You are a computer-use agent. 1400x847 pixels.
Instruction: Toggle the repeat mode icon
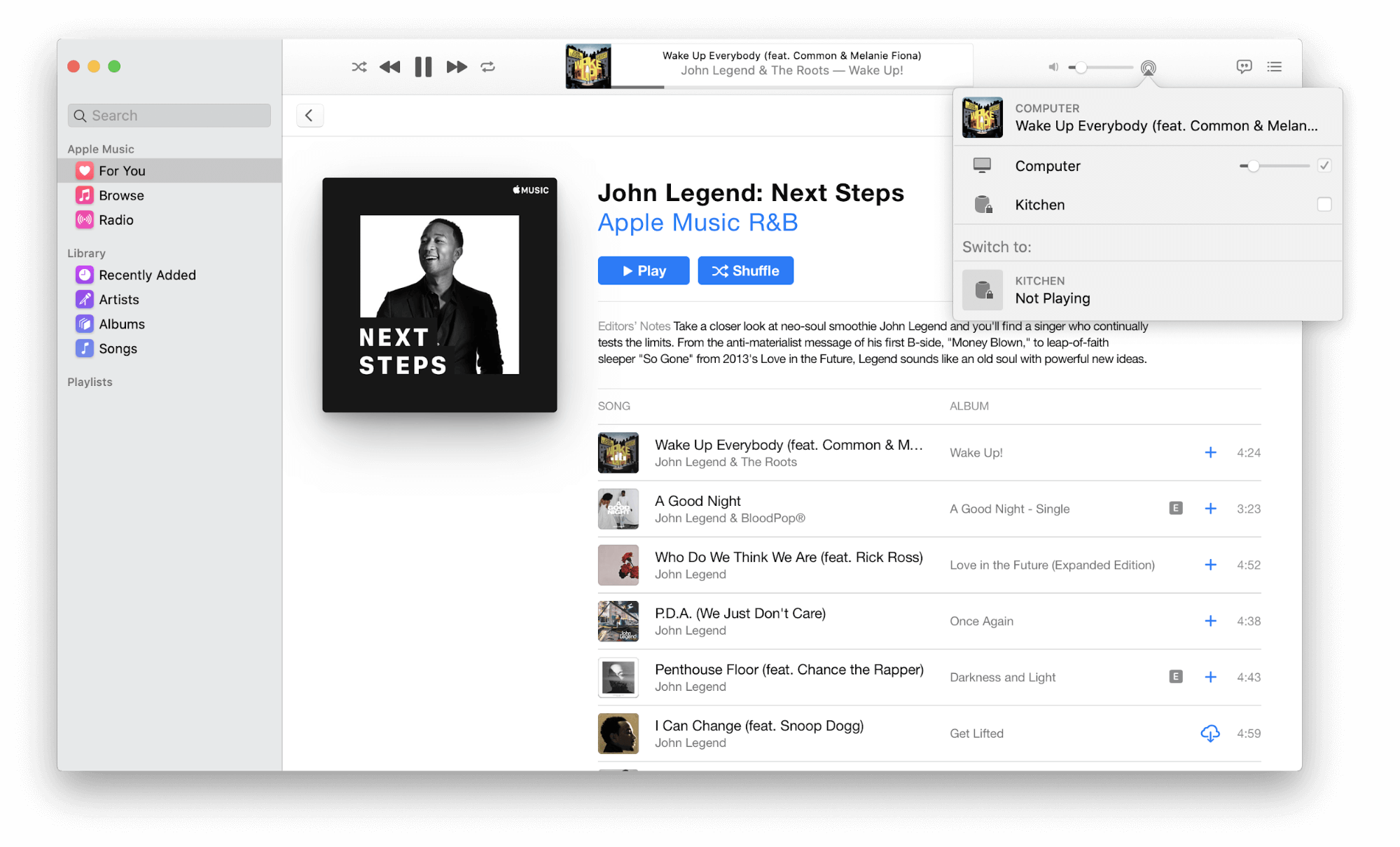click(488, 67)
